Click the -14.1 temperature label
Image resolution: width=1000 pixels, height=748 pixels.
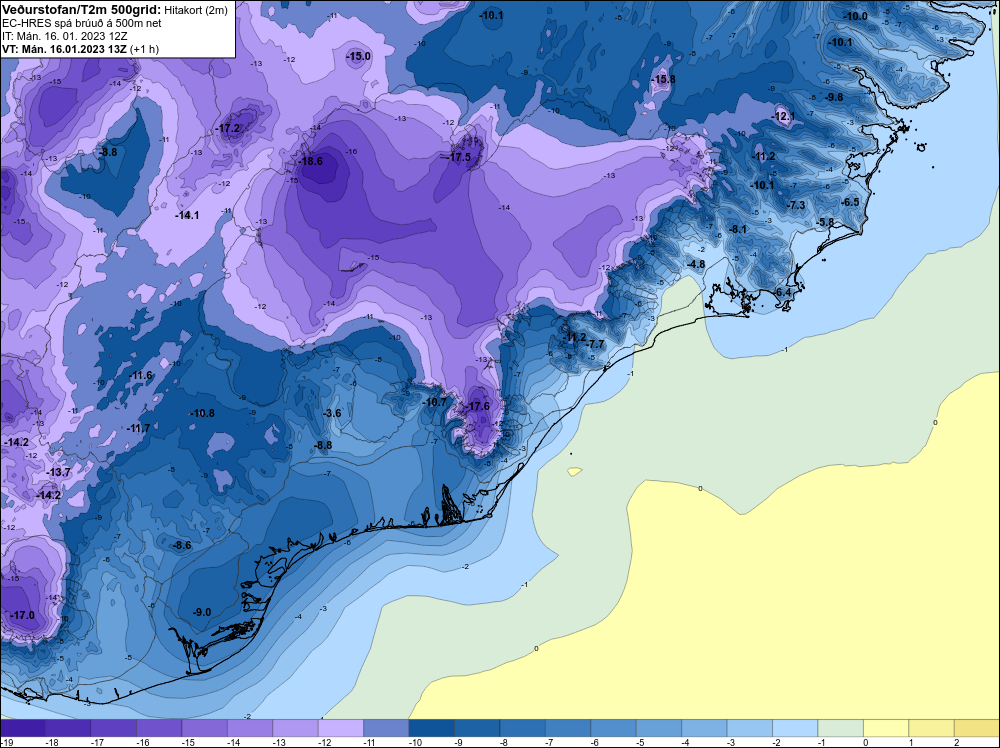coord(187,216)
